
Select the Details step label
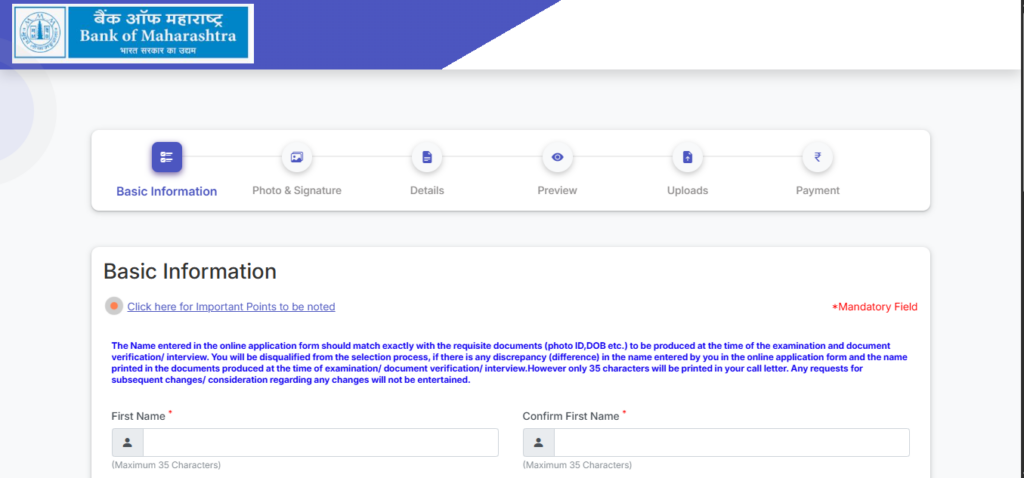427,190
